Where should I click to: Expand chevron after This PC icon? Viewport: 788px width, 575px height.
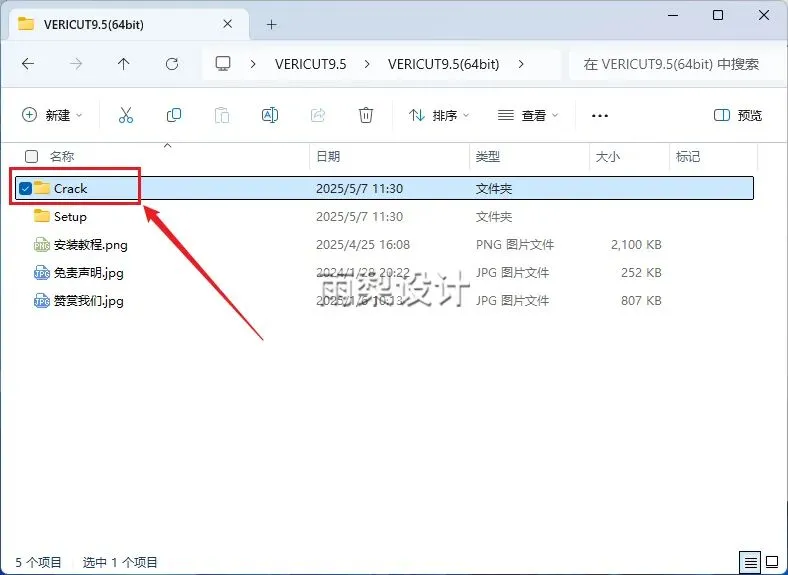pos(253,64)
